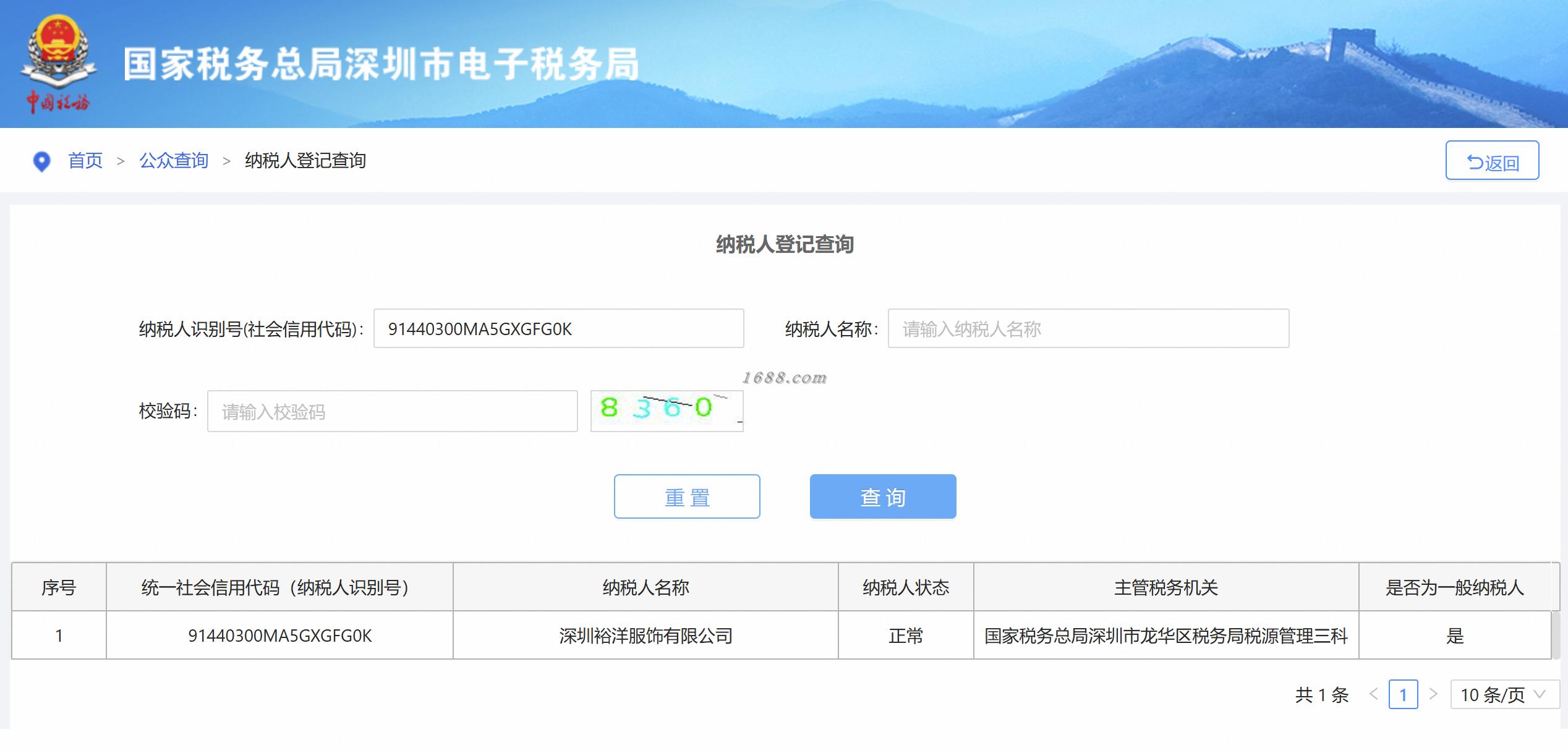Focus the taxpayer ID number input field
1568x753 pixels.
tap(558, 328)
